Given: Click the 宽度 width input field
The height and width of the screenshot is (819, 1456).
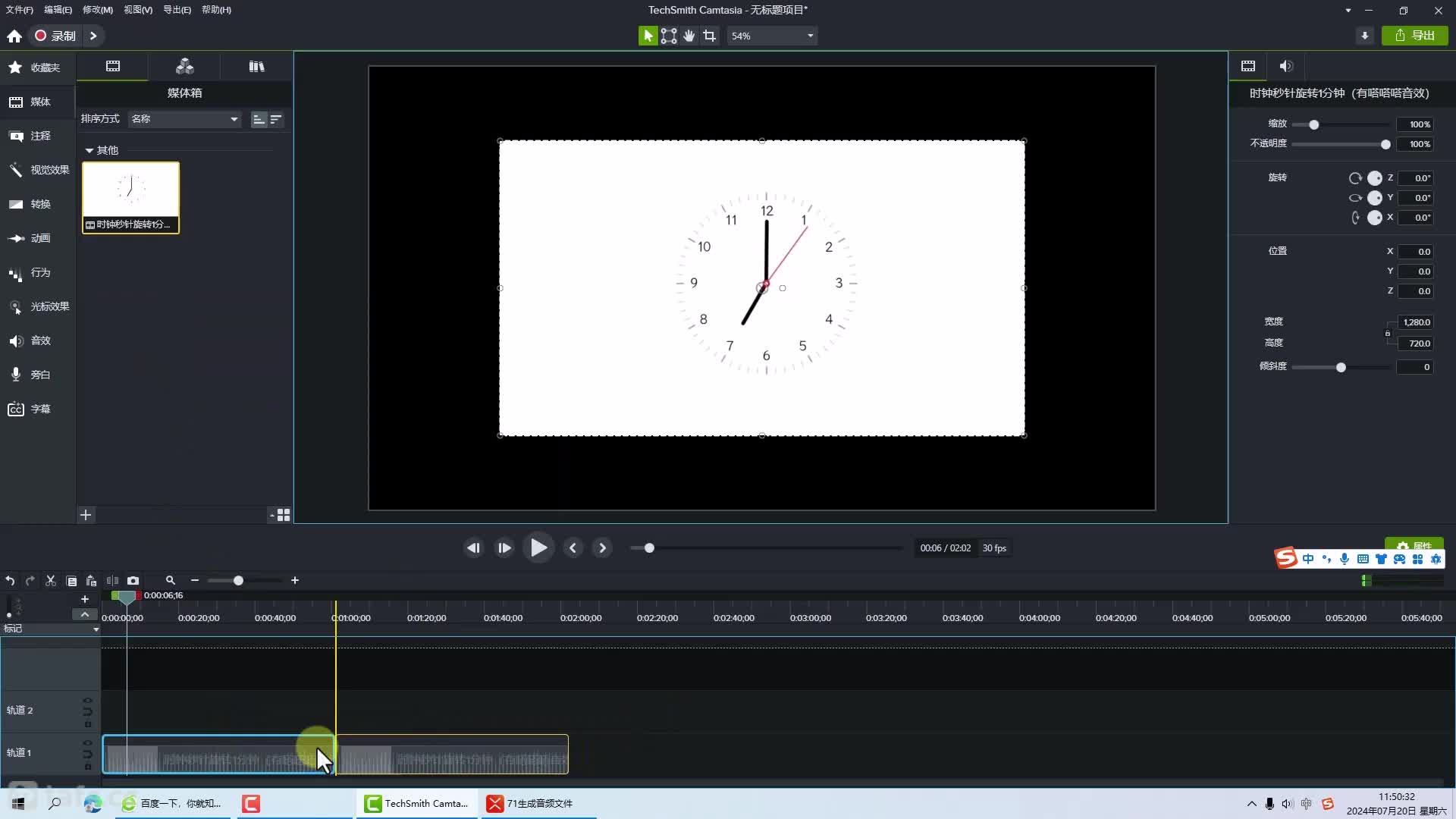Looking at the screenshot, I should (x=1415, y=322).
